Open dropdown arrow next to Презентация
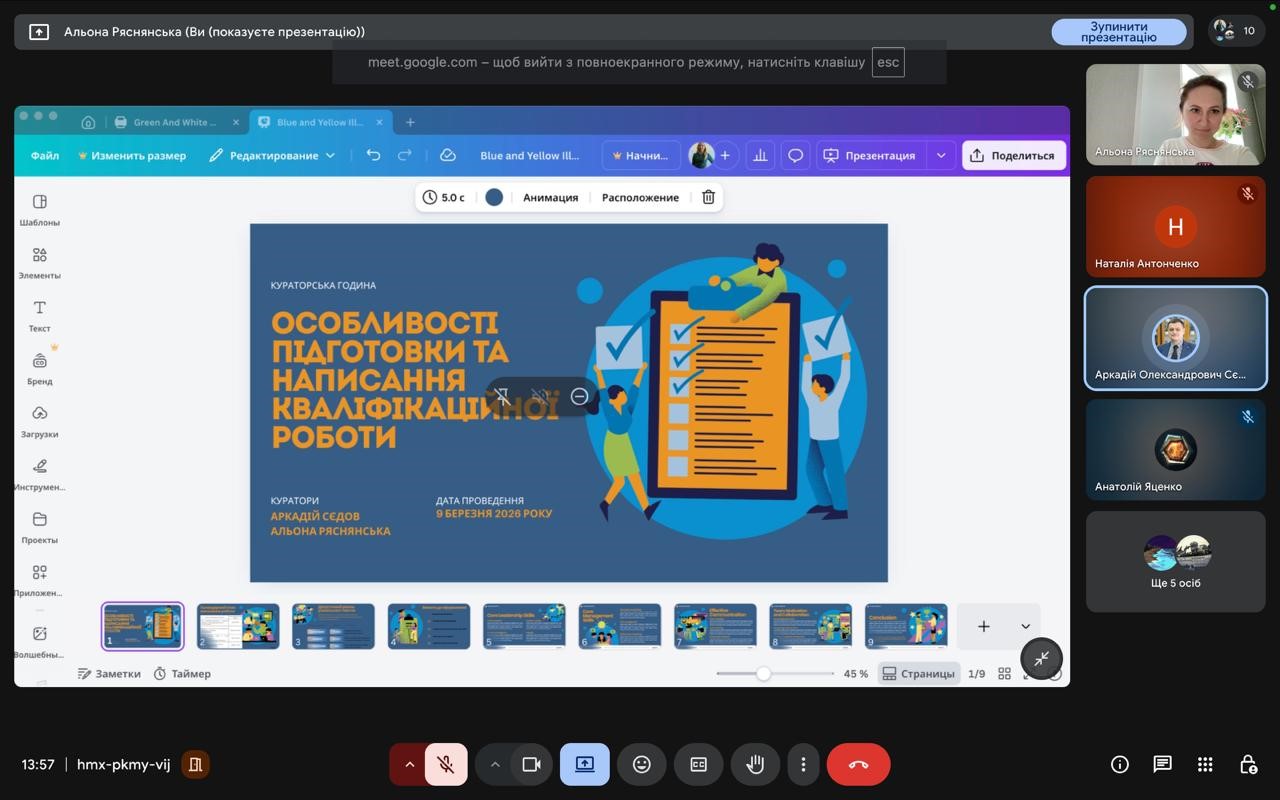The width and height of the screenshot is (1280, 800). [x=940, y=155]
